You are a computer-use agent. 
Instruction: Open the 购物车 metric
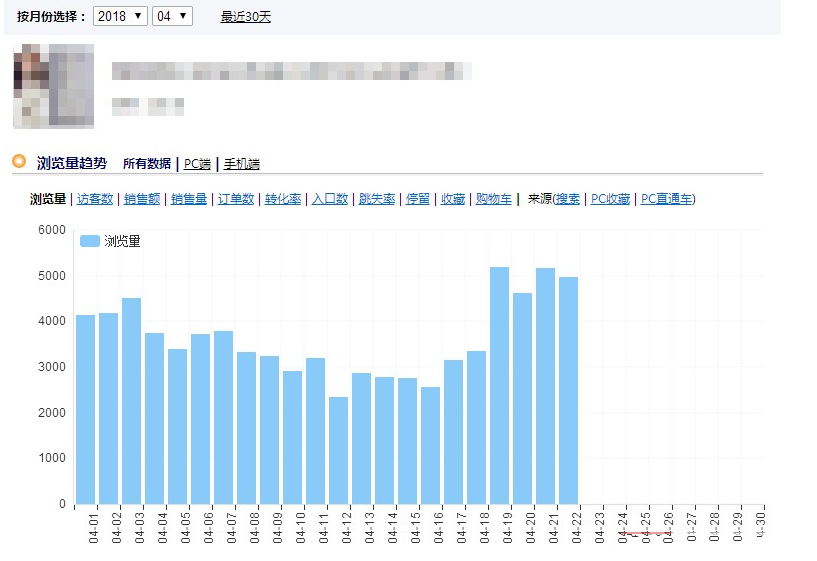(494, 199)
